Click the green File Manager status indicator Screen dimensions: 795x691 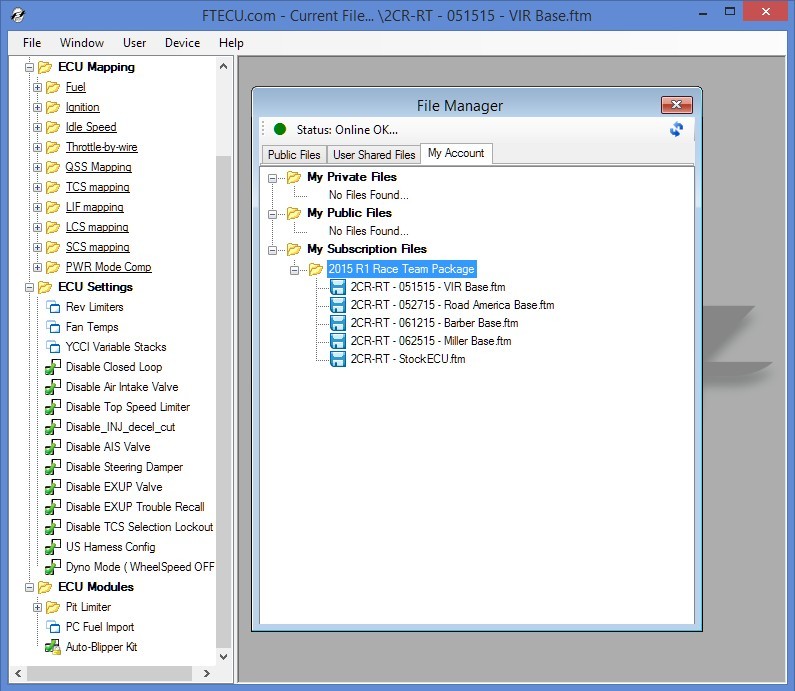point(280,129)
